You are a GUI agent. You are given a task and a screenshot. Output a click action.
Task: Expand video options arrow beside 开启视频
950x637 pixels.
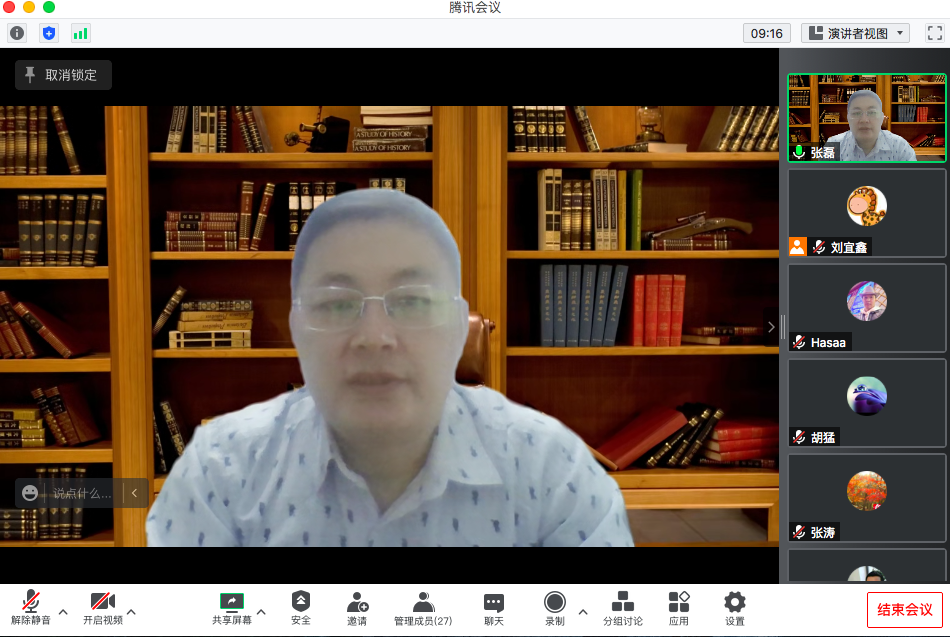tap(131, 611)
